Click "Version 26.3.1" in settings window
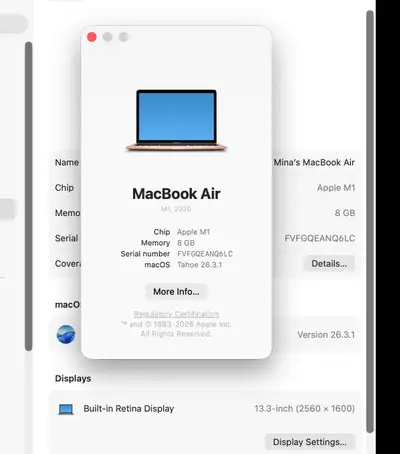The image size is (400, 454). coord(326,335)
